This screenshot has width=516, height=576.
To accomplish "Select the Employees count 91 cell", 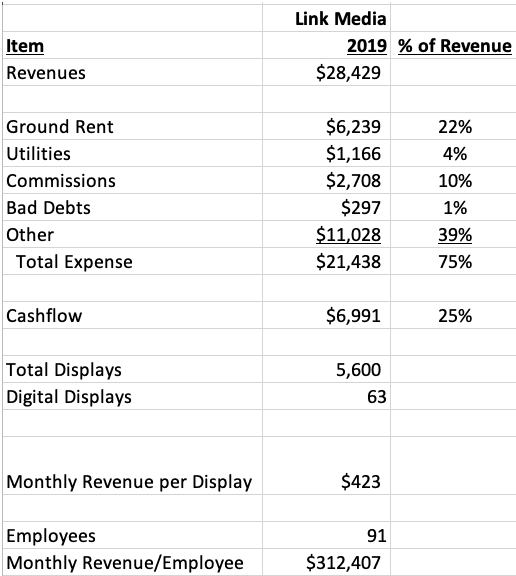I will pos(326,535).
